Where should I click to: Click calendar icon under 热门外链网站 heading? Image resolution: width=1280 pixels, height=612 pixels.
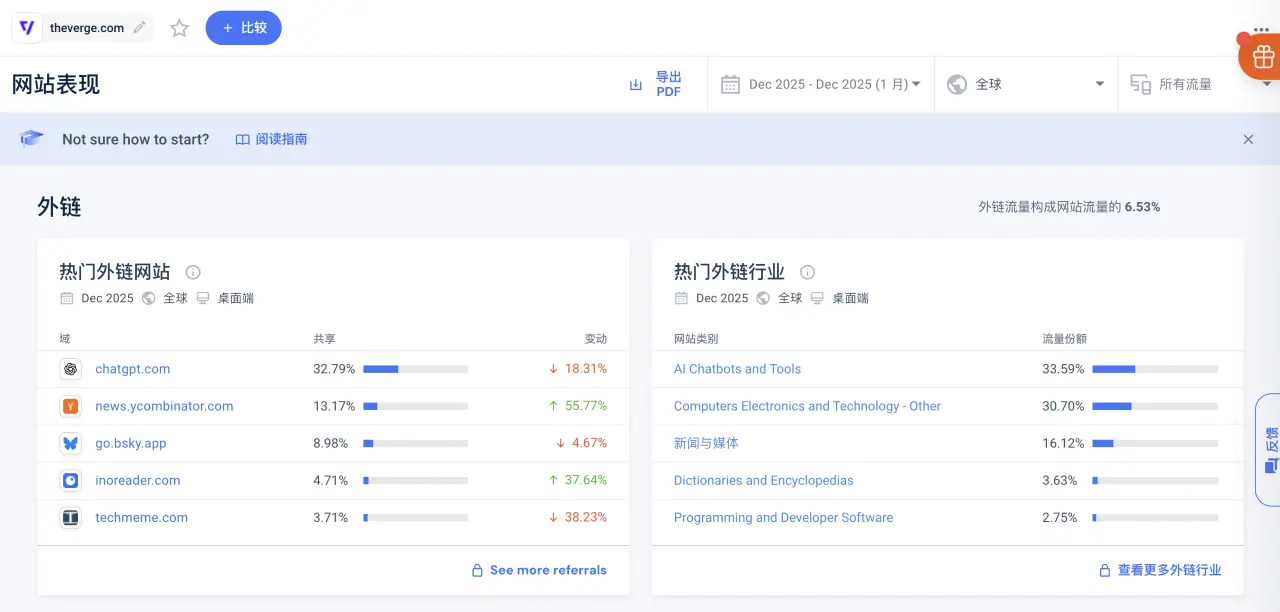67,298
